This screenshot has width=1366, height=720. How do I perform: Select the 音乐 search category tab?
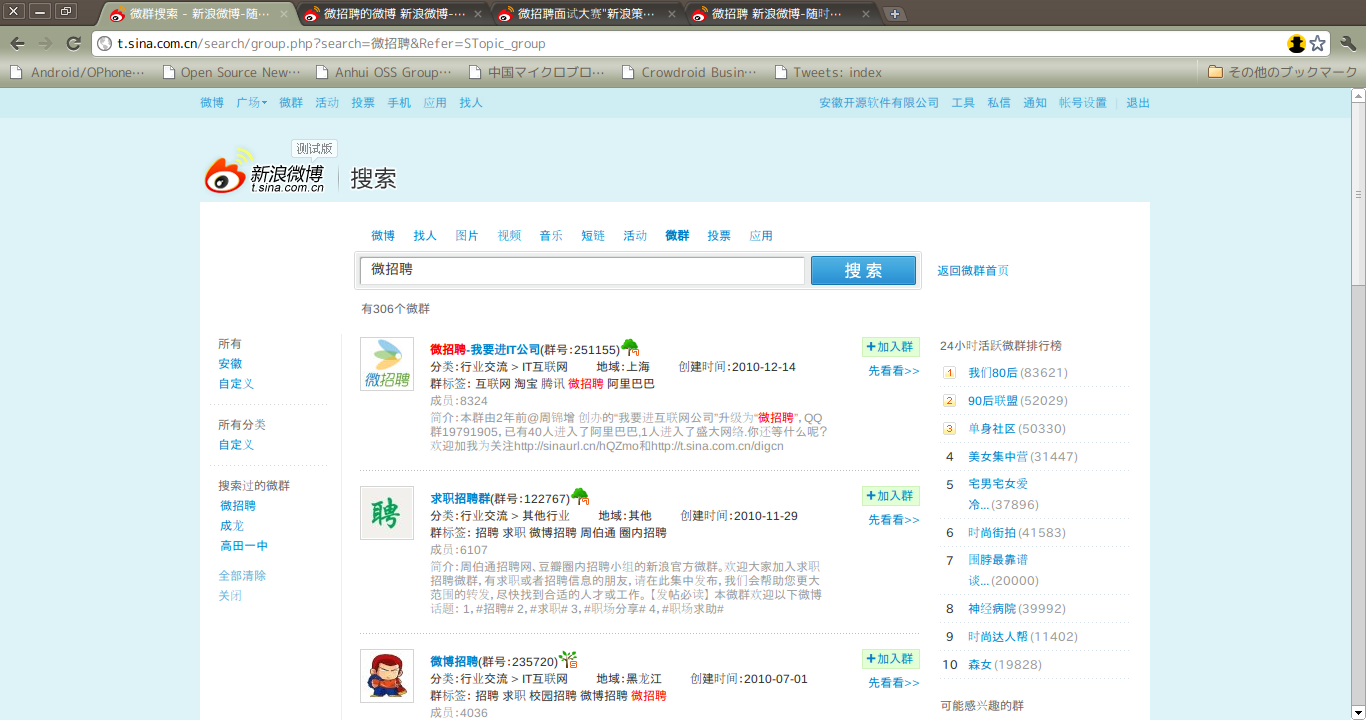pos(551,236)
